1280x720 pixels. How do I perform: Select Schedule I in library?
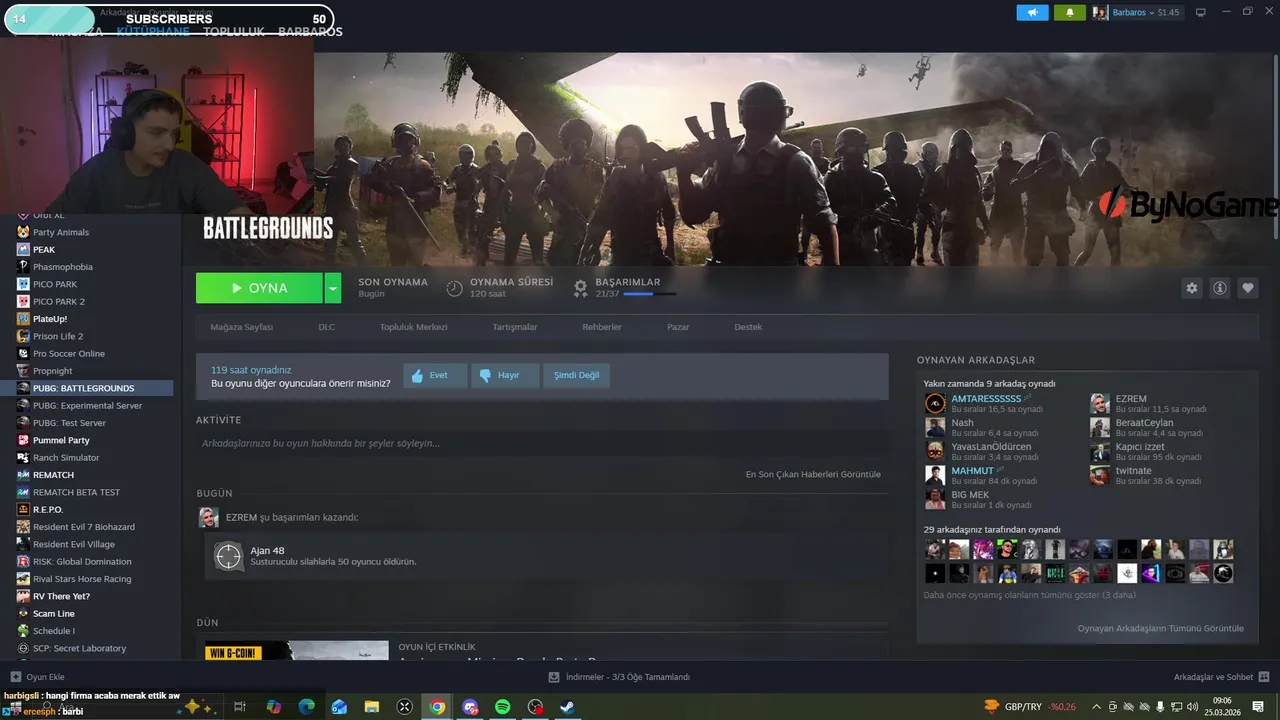click(54, 631)
